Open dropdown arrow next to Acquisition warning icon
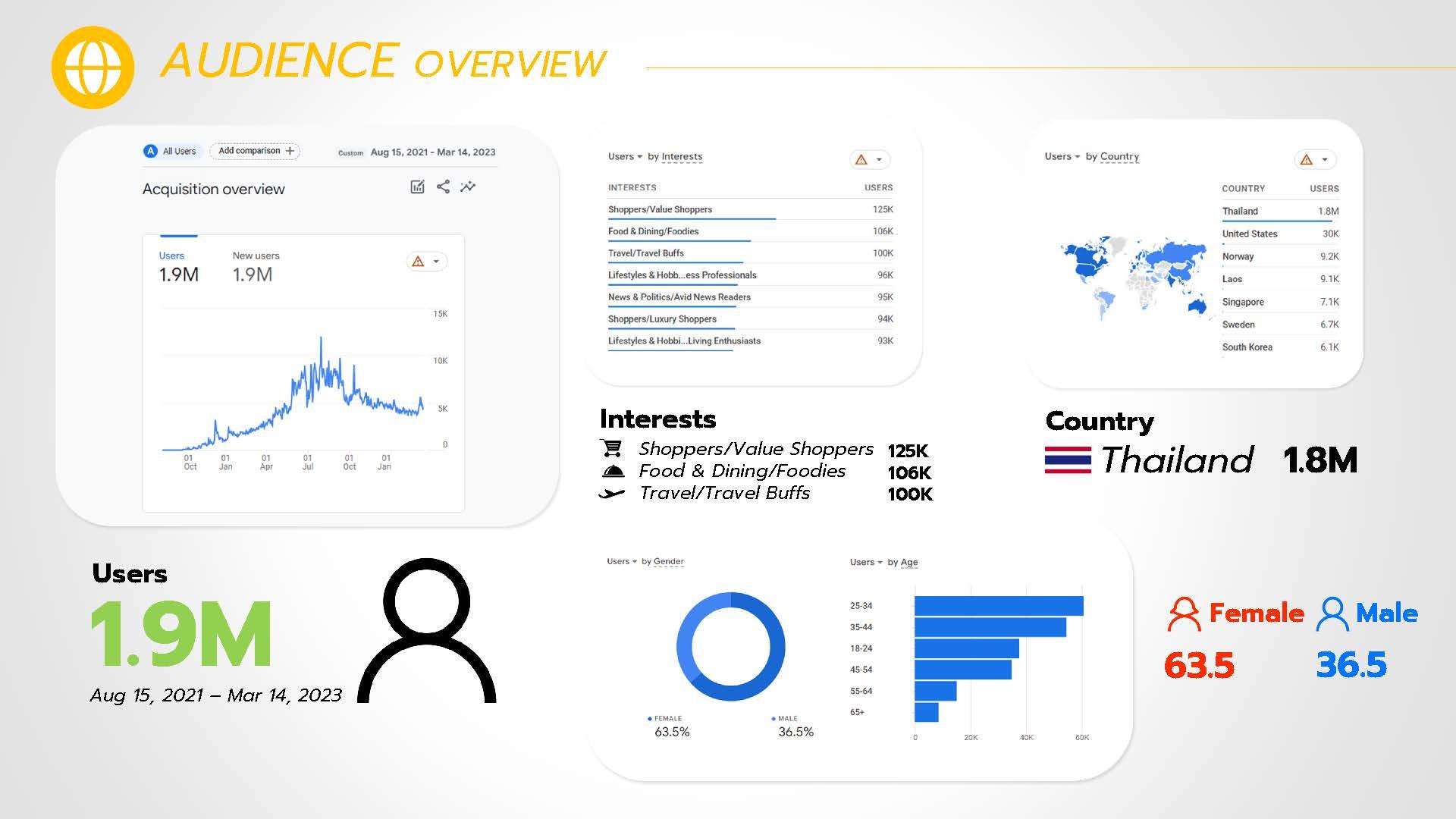Screen dimensions: 1456x819 [436, 262]
